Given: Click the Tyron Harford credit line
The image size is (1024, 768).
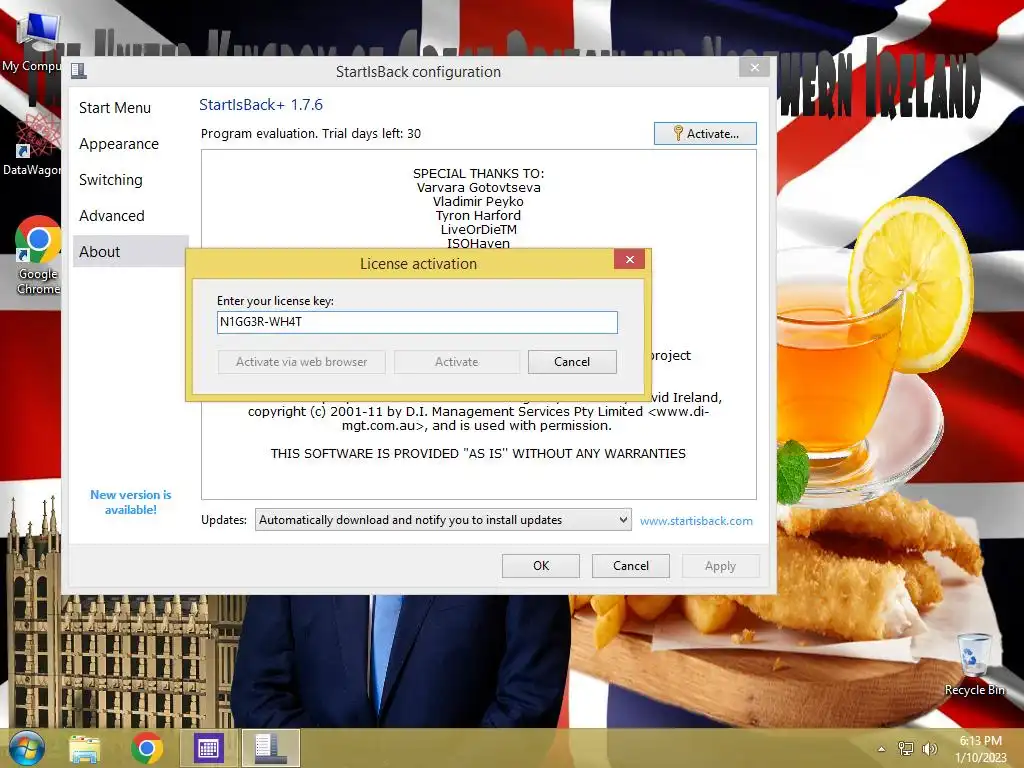Looking at the screenshot, I should point(479,216).
